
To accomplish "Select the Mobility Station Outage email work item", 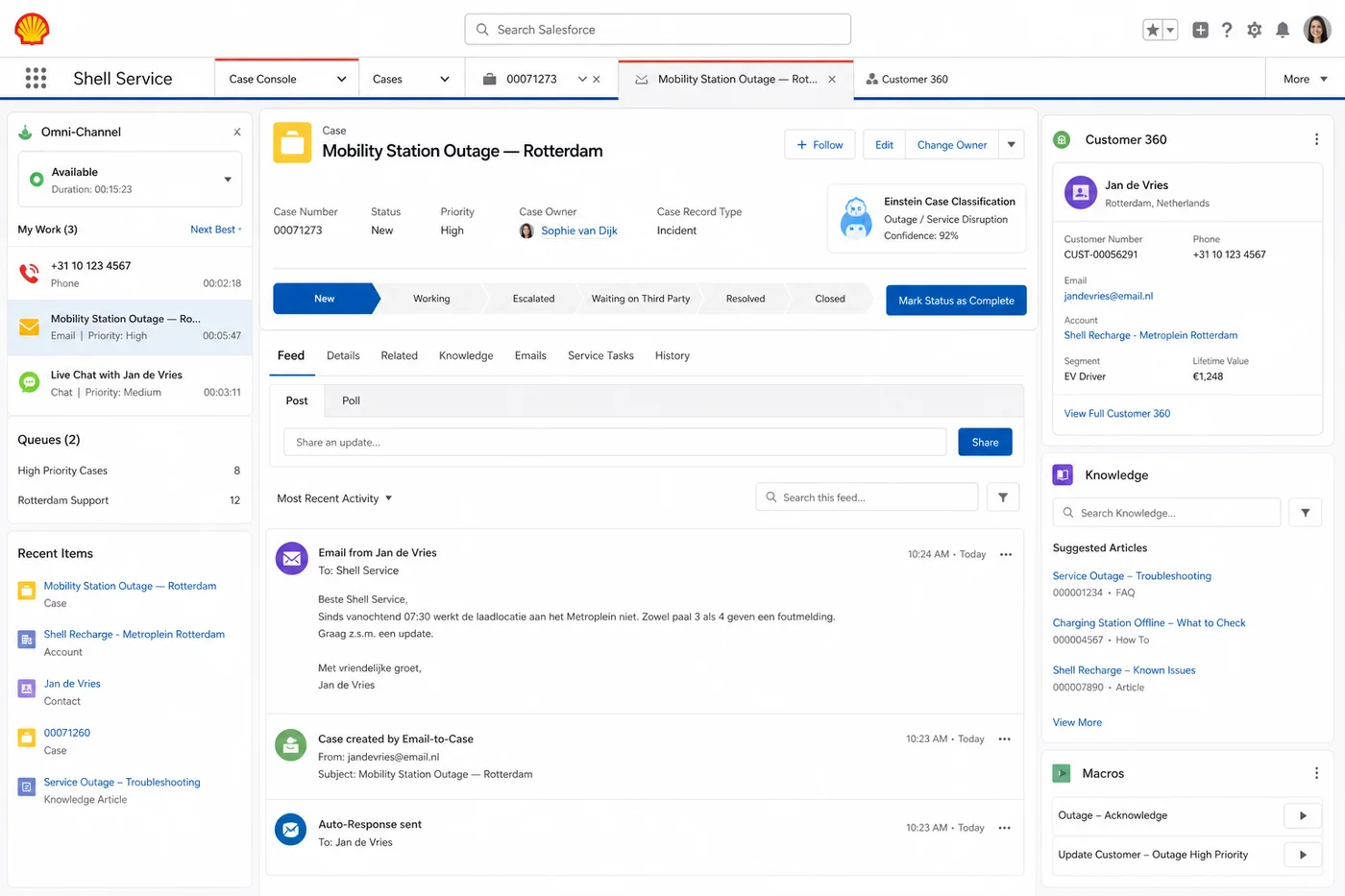I will [x=130, y=327].
